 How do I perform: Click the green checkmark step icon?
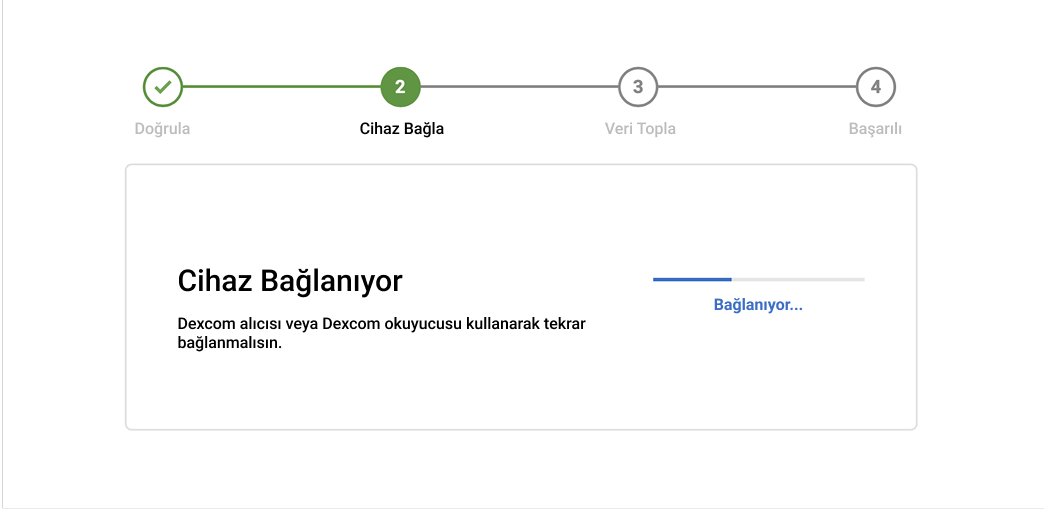[x=163, y=87]
